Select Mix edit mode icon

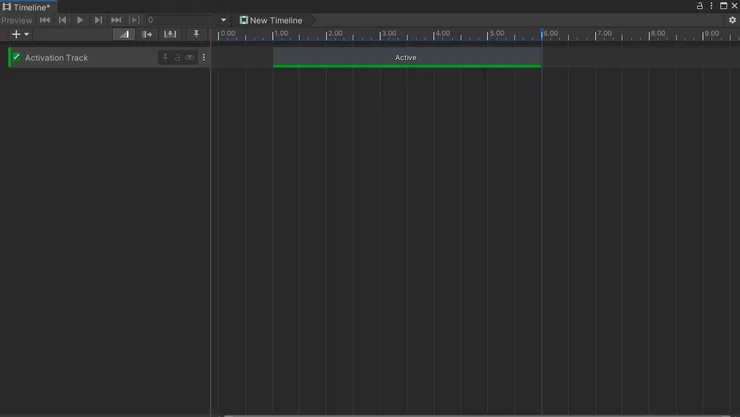pyautogui.click(x=124, y=34)
